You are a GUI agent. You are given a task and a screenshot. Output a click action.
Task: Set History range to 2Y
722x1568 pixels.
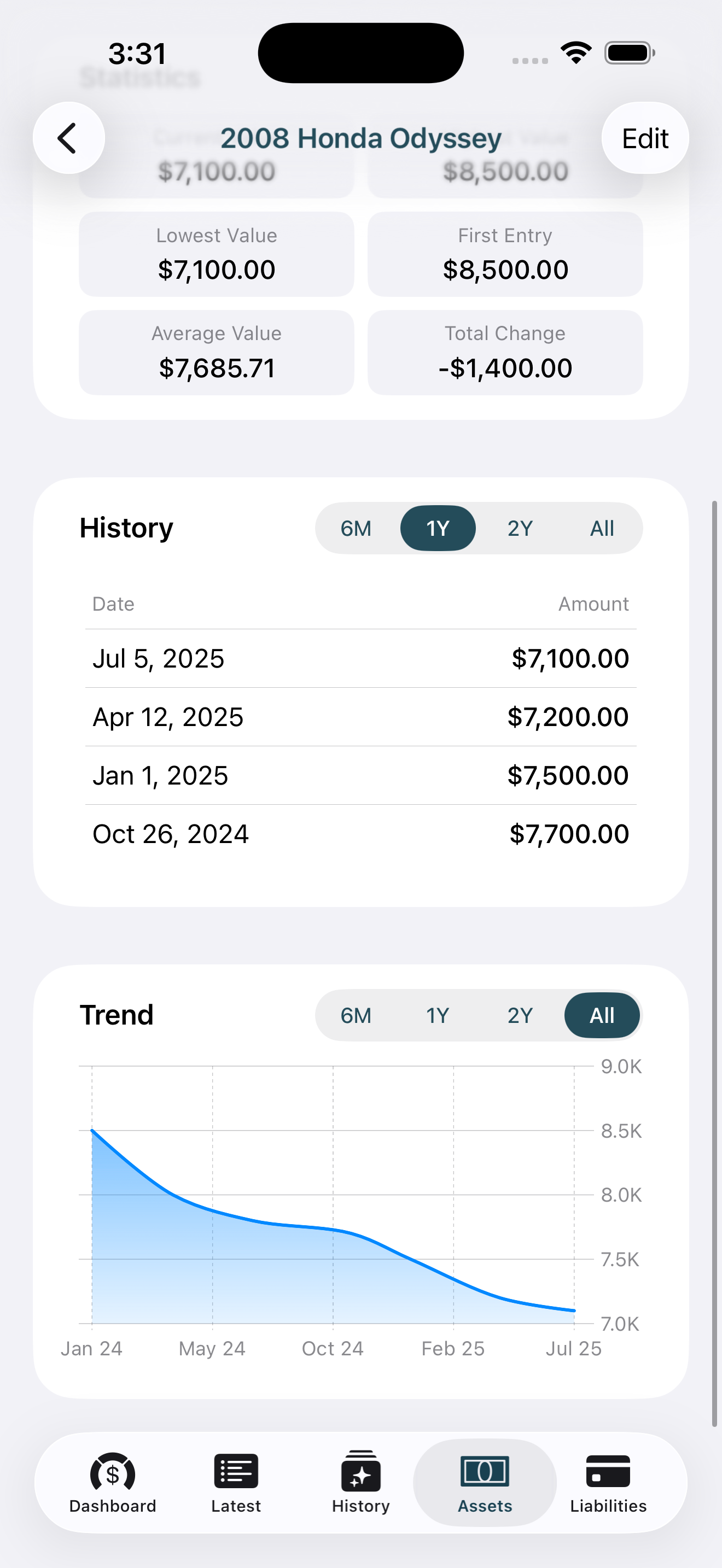pyautogui.click(x=520, y=528)
